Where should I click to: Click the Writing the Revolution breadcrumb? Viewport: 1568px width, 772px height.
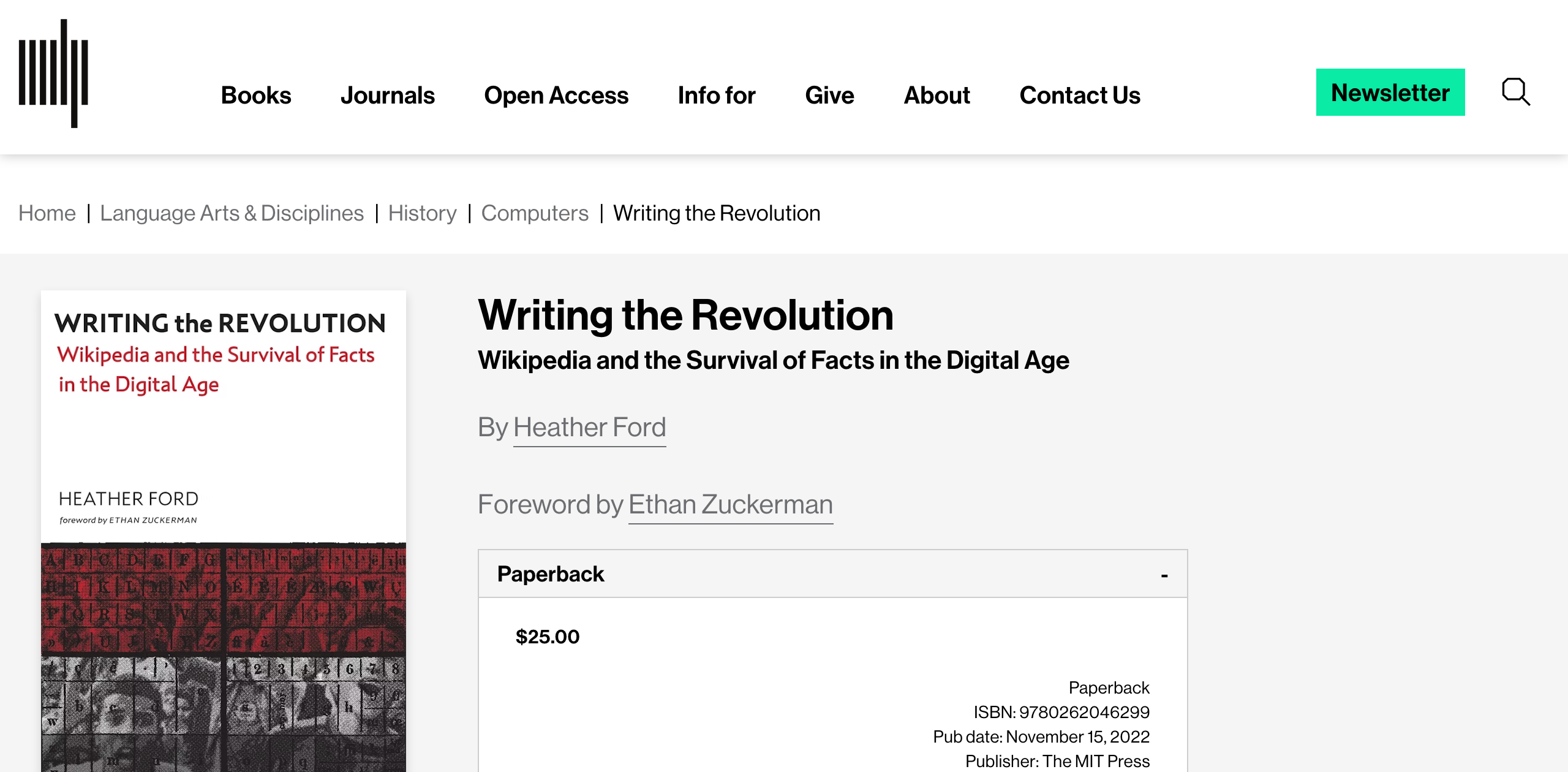tap(717, 213)
